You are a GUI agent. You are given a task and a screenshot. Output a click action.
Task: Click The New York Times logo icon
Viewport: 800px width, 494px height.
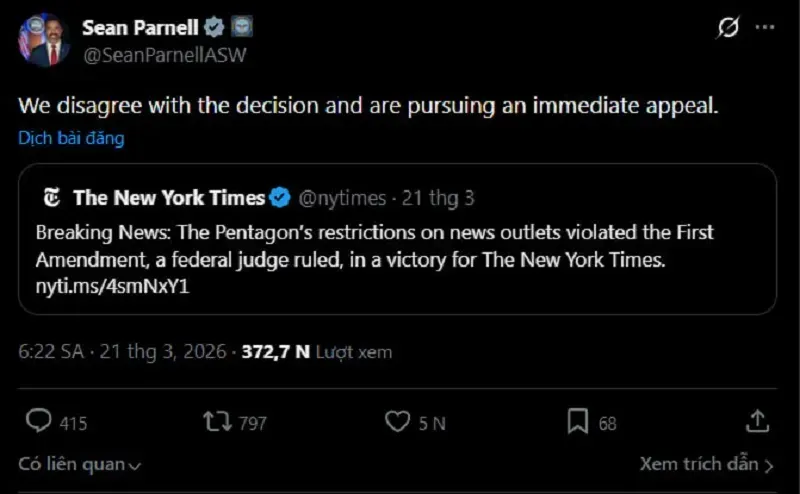pyautogui.click(x=52, y=197)
